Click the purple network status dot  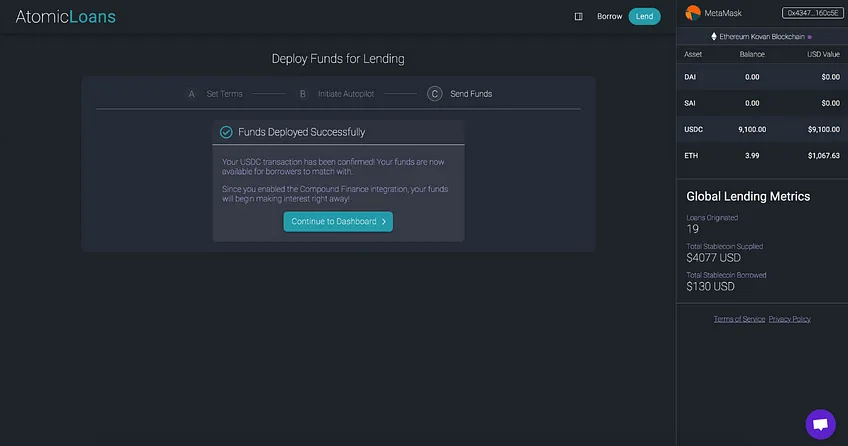tap(810, 37)
